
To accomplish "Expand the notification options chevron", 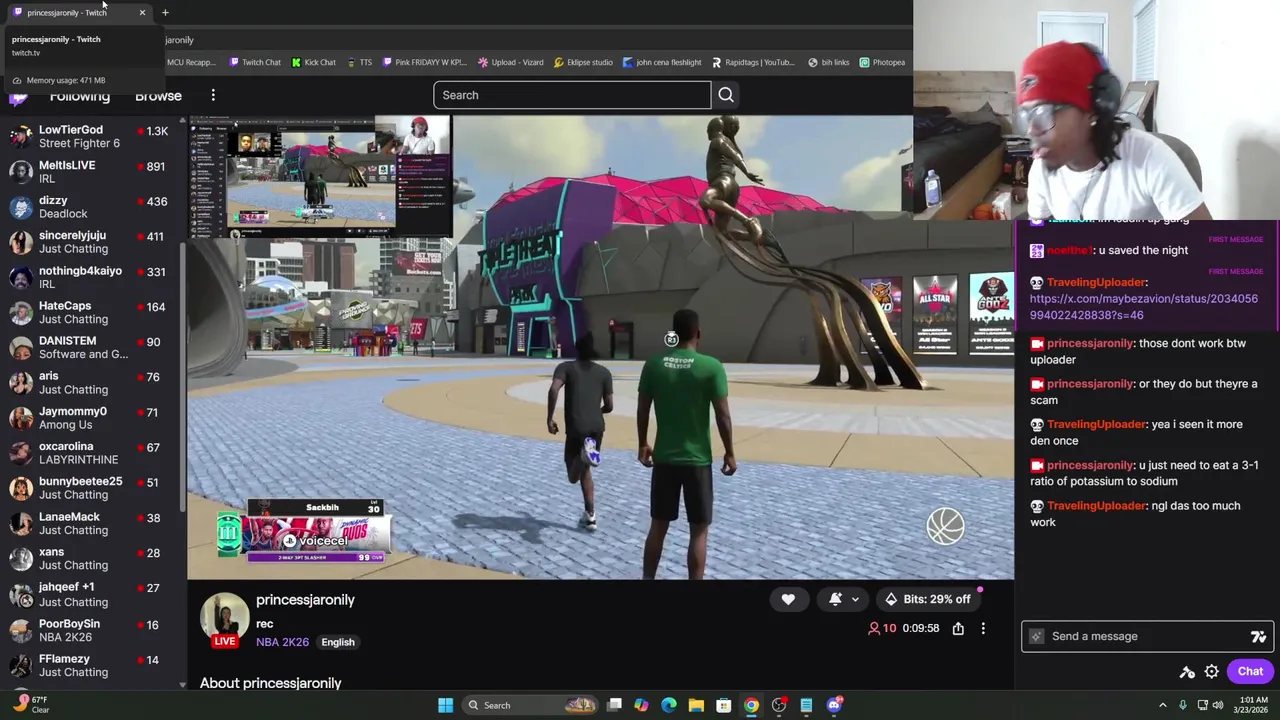I will 855,599.
